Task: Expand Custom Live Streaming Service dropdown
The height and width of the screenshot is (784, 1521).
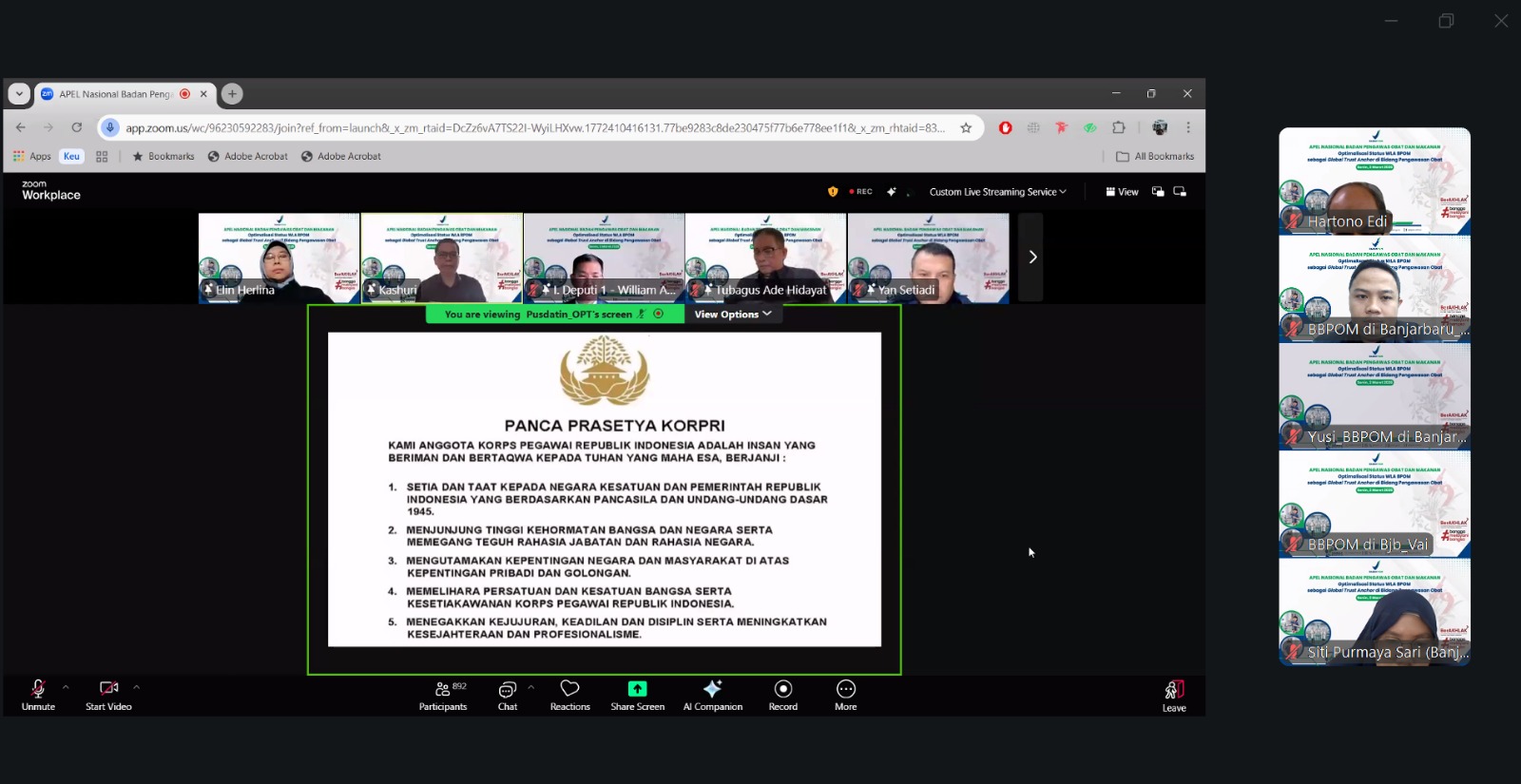Action: [x=997, y=192]
